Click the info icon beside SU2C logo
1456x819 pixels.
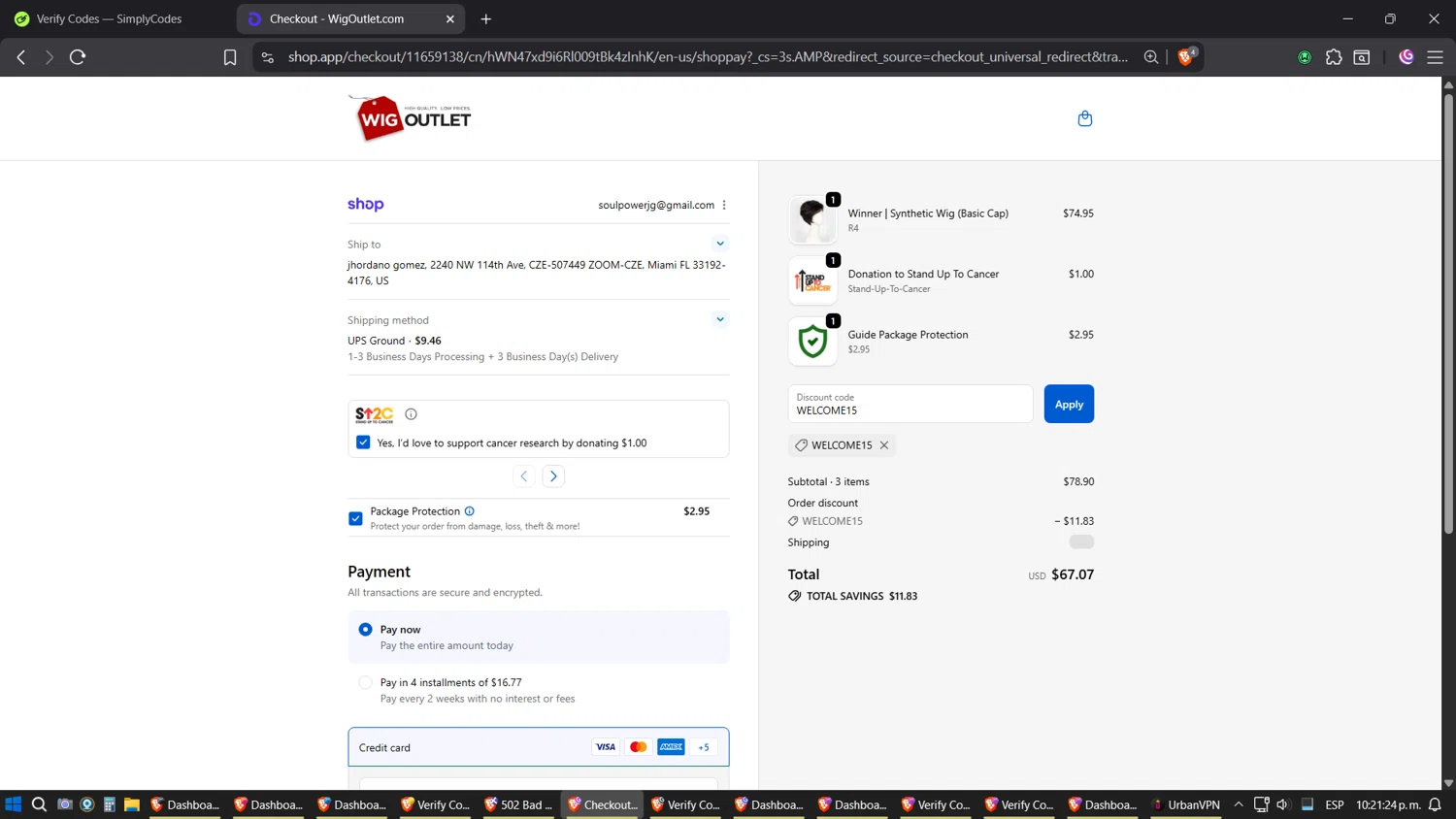click(x=411, y=414)
